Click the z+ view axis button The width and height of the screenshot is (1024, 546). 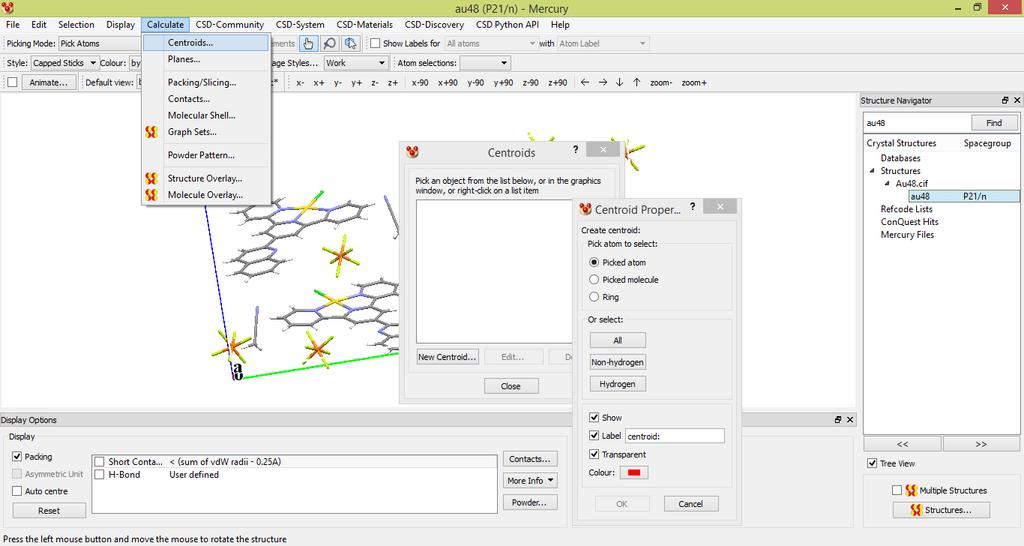[393, 83]
